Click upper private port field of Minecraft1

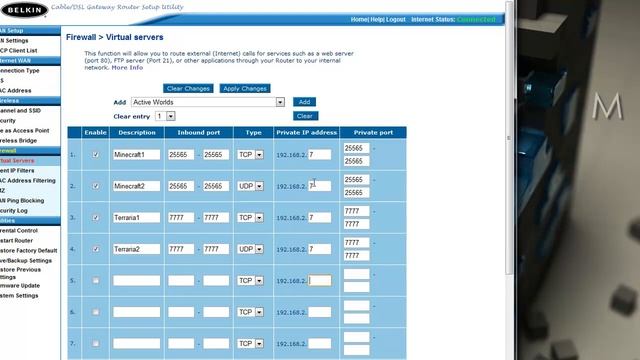[356, 148]
